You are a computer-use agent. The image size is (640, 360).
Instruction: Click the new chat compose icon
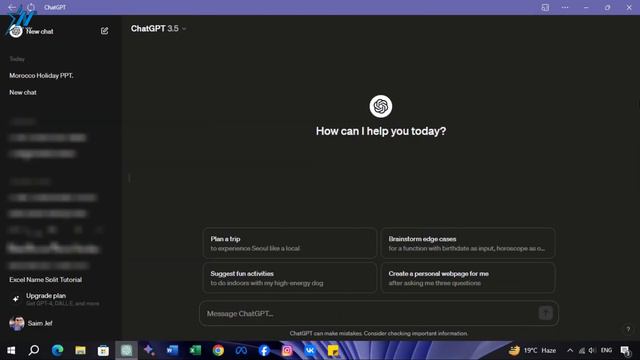104,31
